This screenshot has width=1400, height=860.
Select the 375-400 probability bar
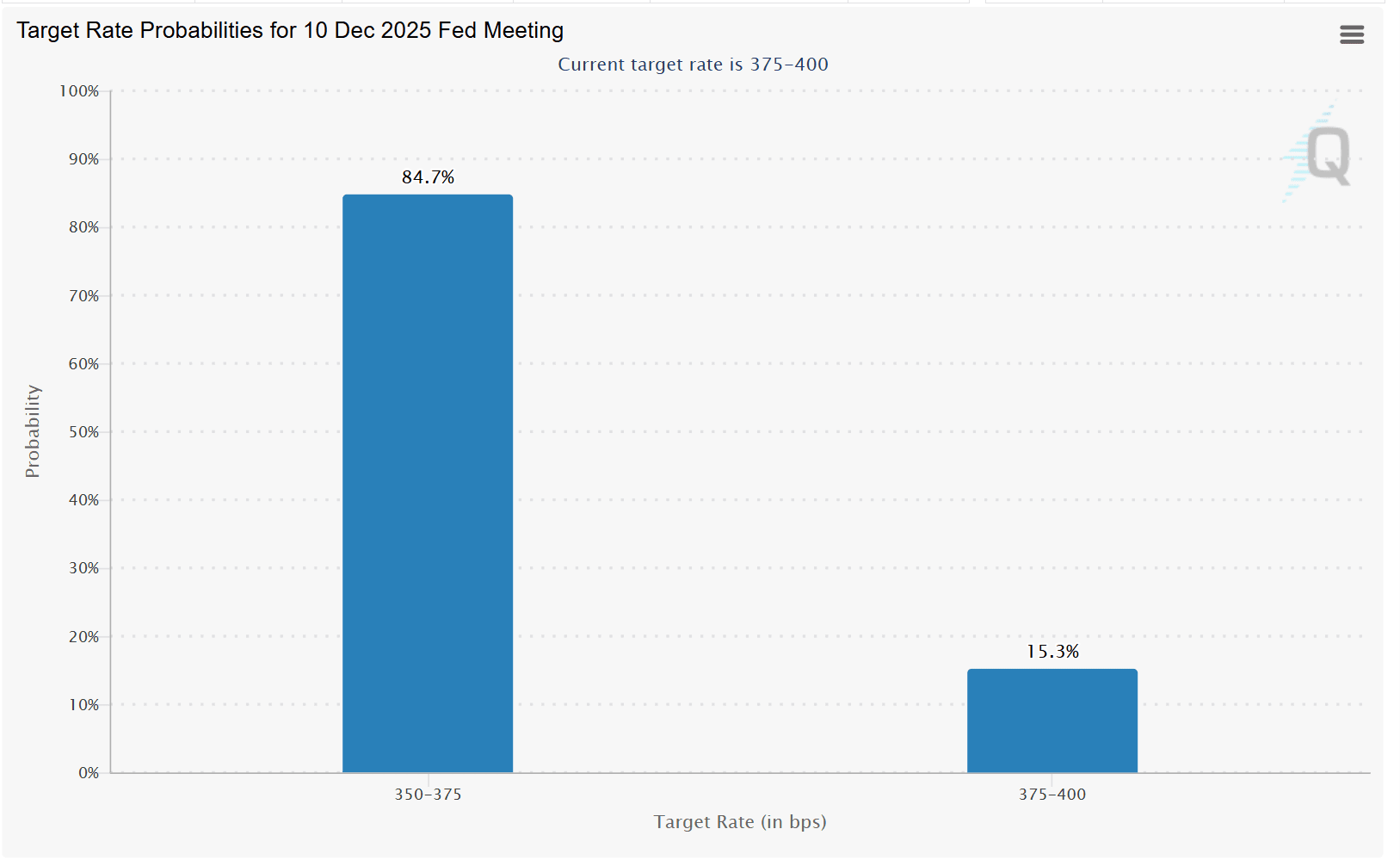pos(1052,721)
